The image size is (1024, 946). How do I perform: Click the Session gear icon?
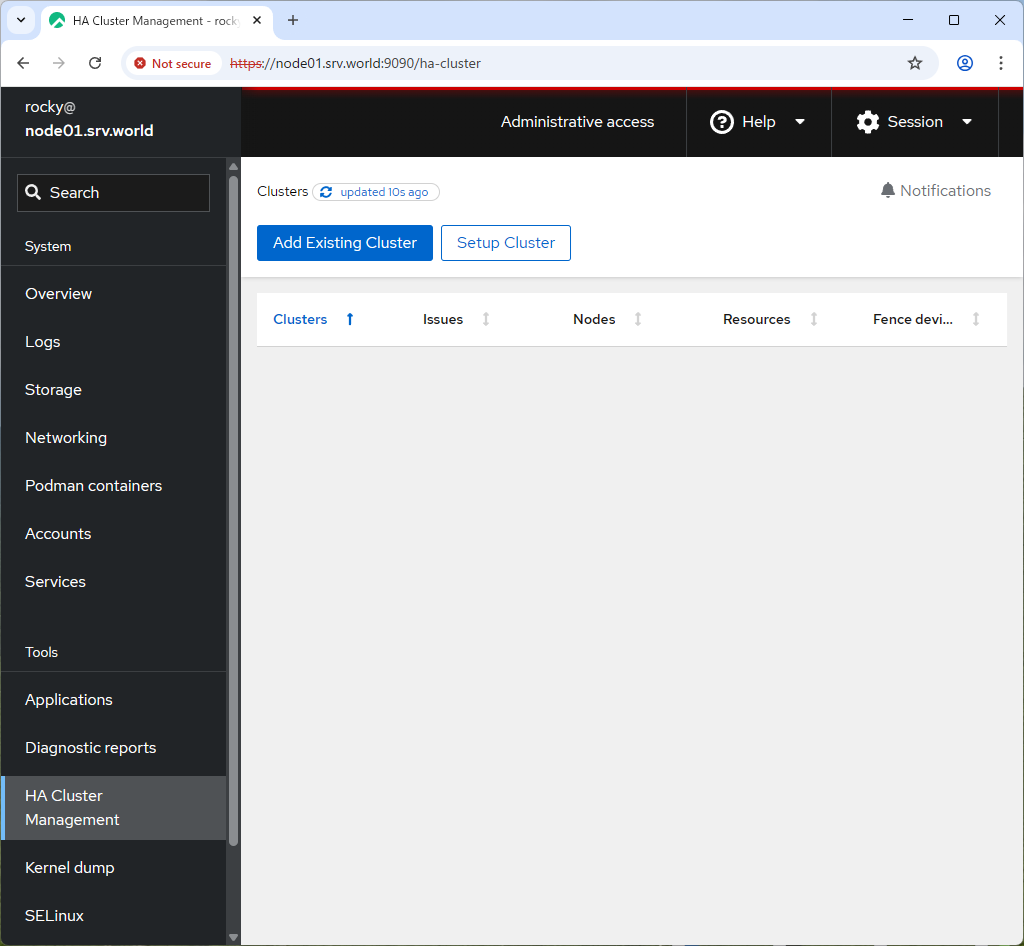pos(867,122)
